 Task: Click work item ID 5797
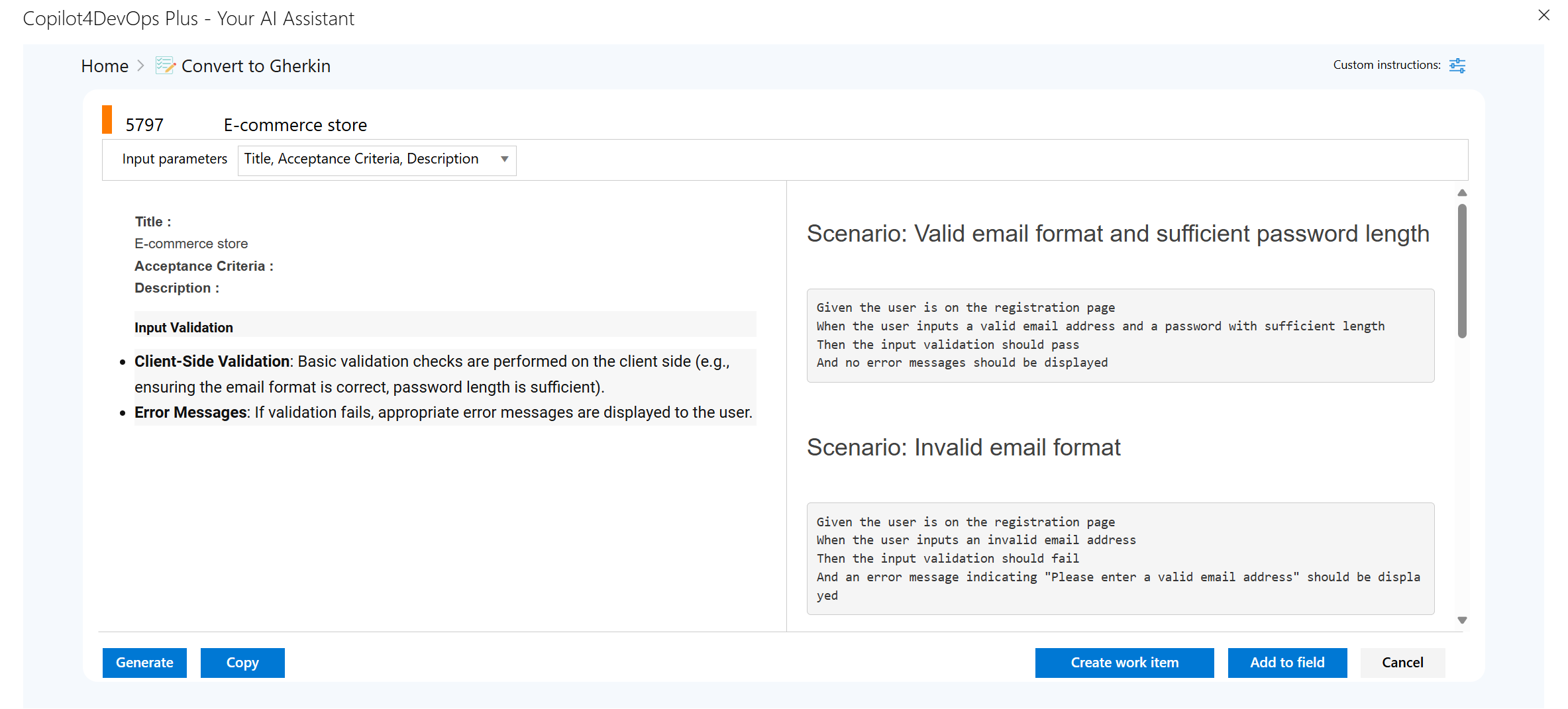point(144,125)
